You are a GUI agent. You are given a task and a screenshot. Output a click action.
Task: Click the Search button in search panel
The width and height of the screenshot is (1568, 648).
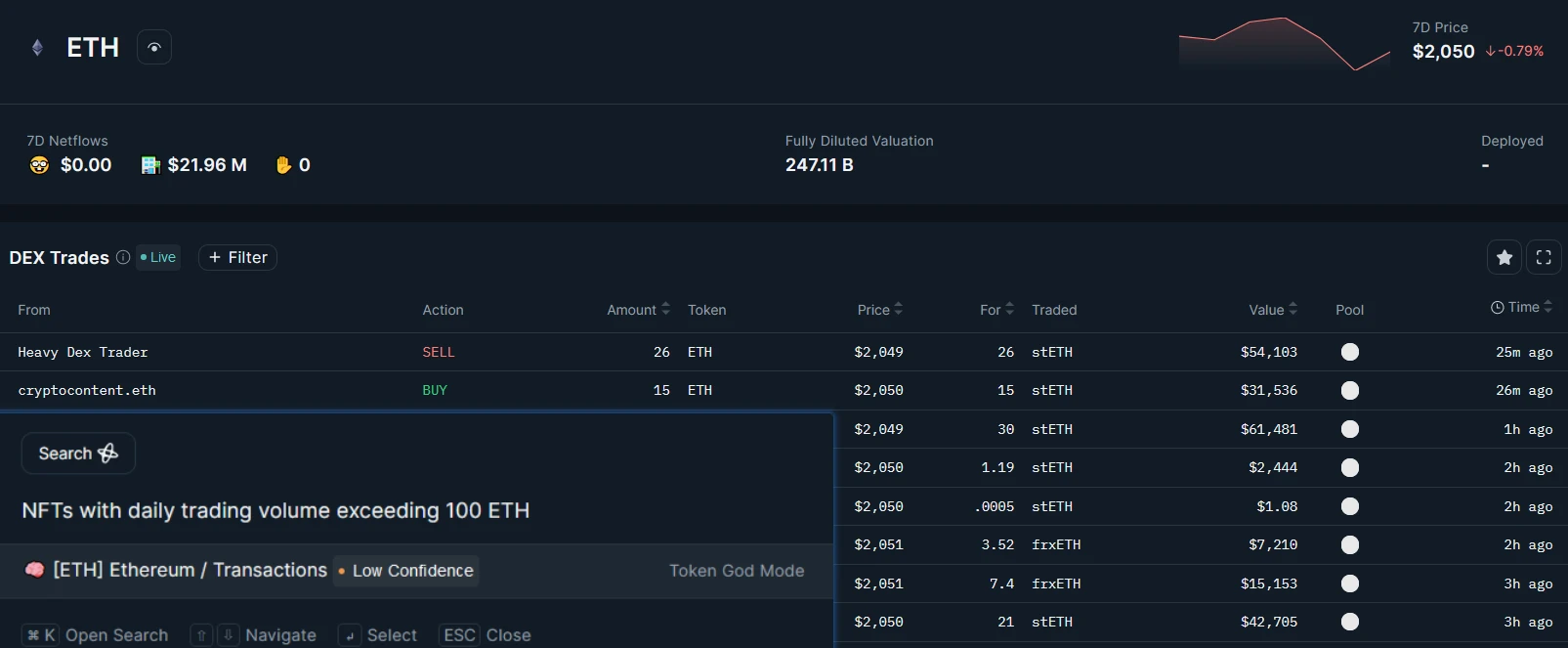click(x=78, y=454)
